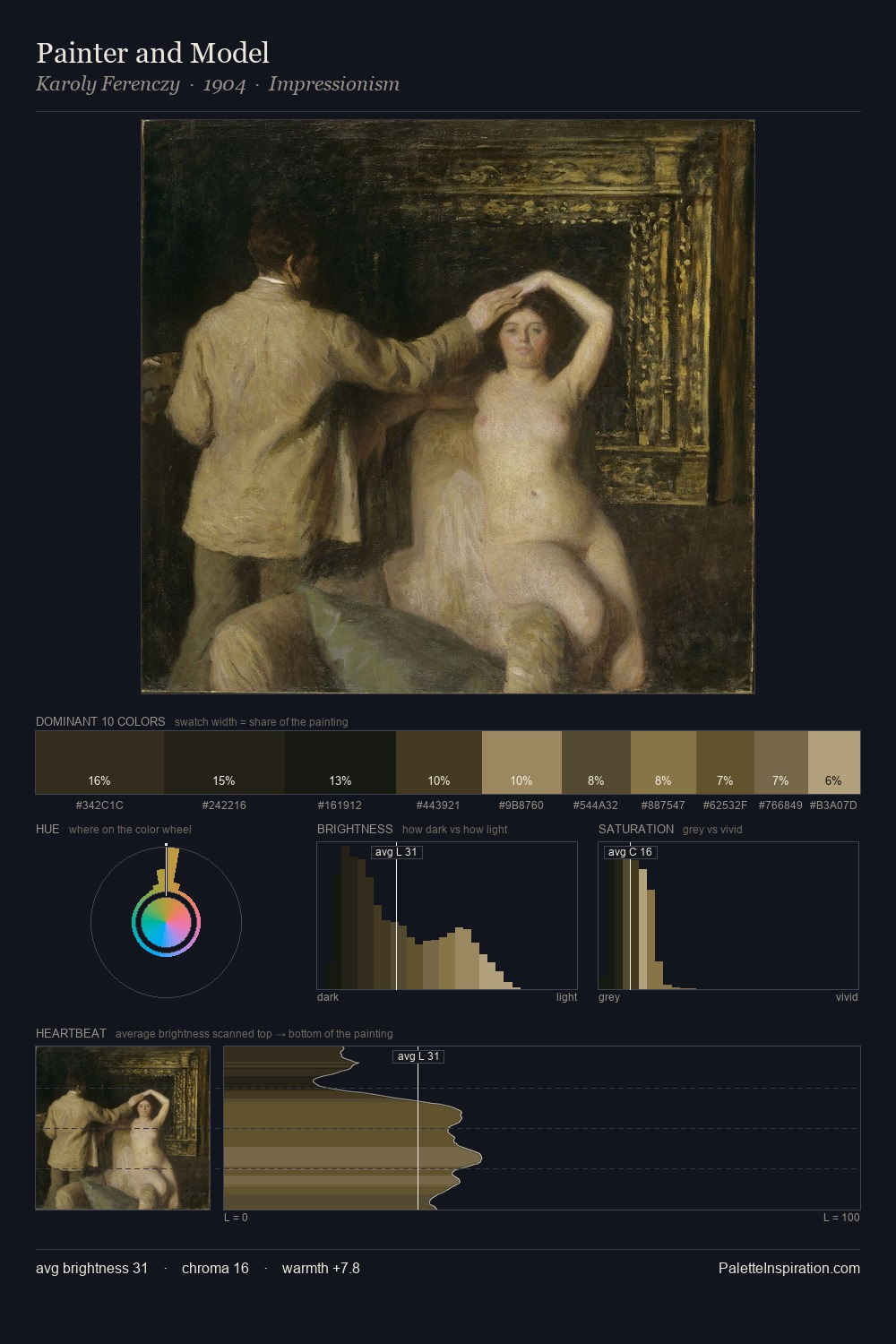Click the 'SATURATION' section heading
Image resolution: width=896 pixels, height=1344 pixels.
click(636, 829)
